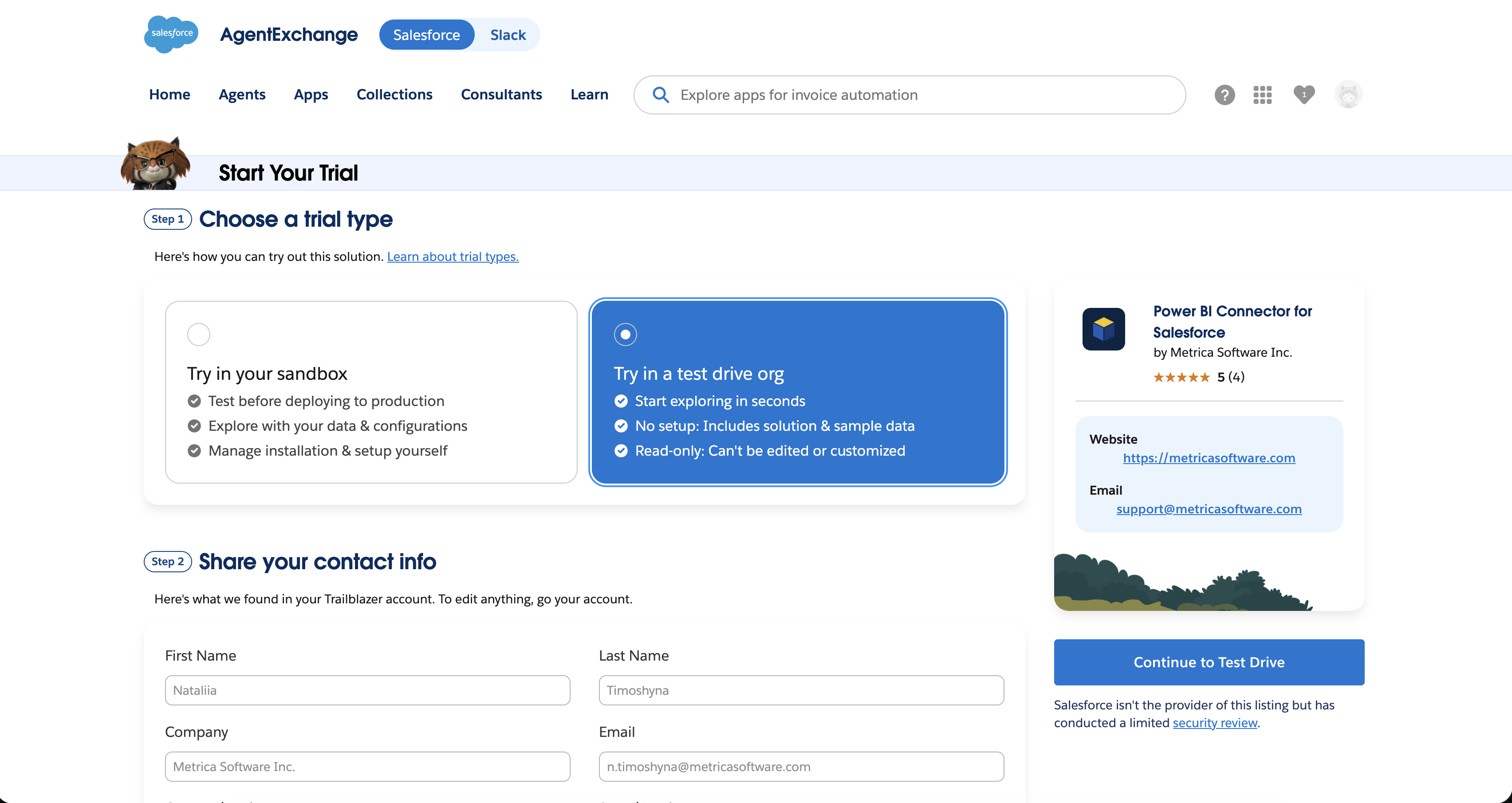The width and height of the screenshot is (1512, 803).
Task: Click the 'Step 1' badge
Action: pos(168,219)
